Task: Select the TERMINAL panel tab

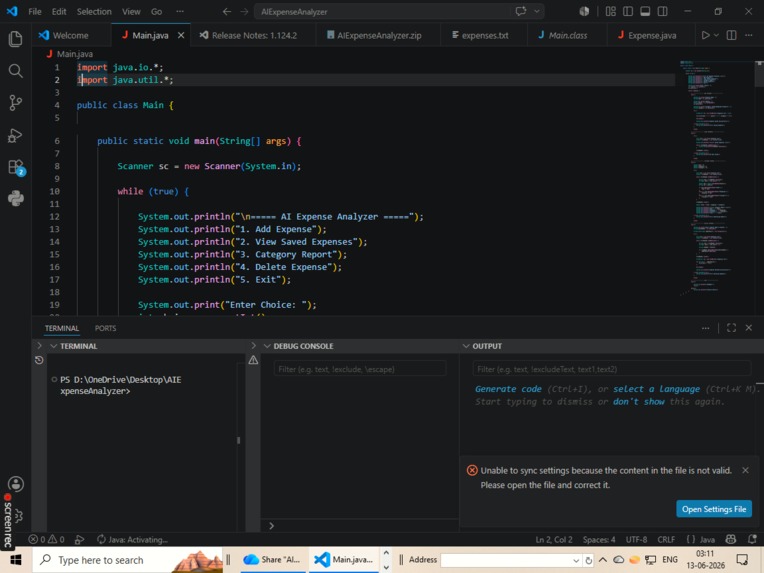Action: 61,328
